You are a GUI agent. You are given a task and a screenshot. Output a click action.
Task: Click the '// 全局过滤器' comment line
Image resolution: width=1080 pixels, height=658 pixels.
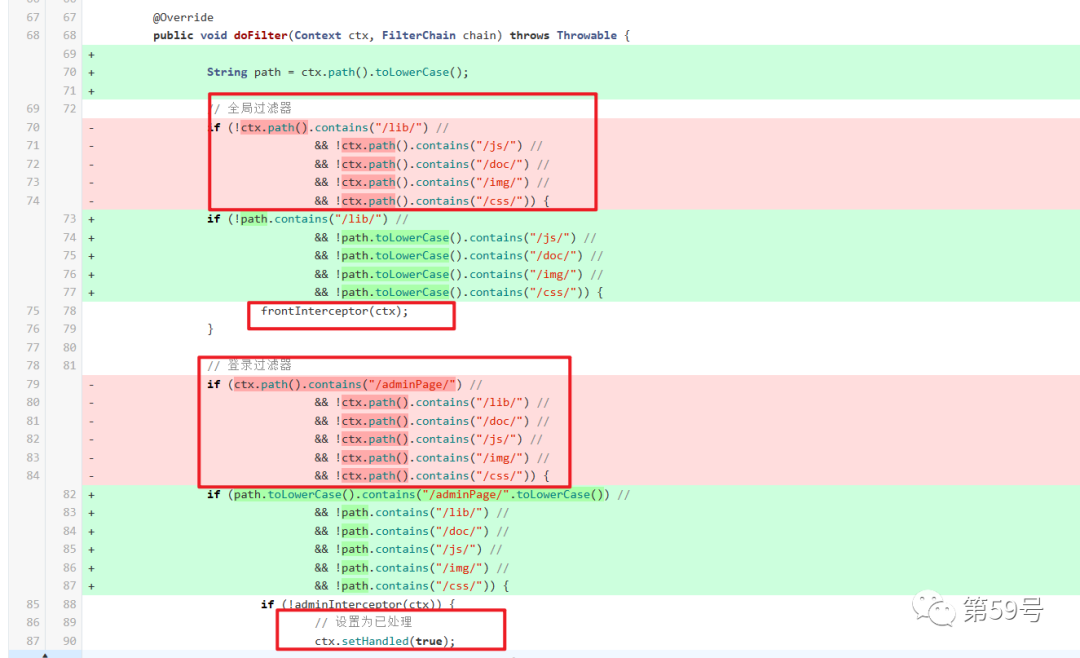pos(250,108)
